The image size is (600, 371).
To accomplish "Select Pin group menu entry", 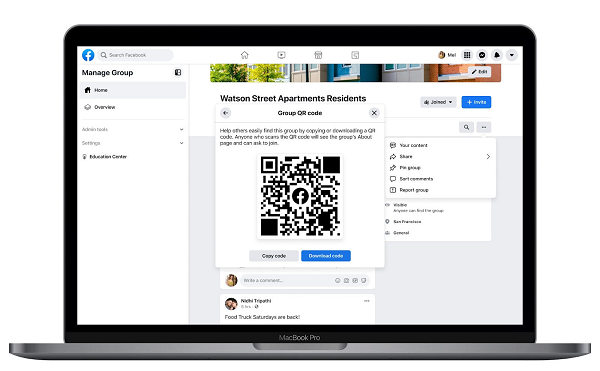I will pos(440,168).
